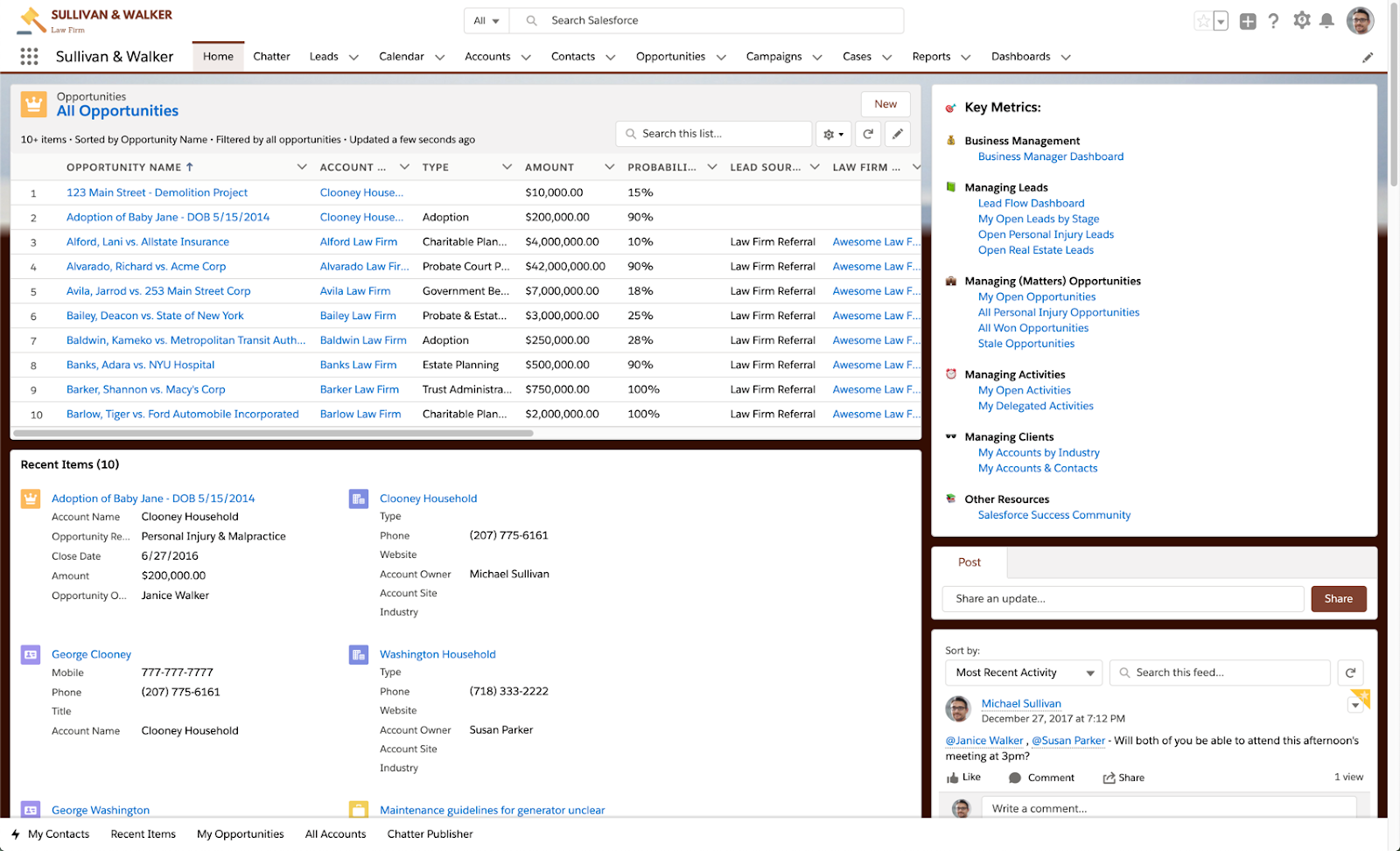The image size is (1400, 851).
Task: Open the Amount column menu
Action: (610, 167)
